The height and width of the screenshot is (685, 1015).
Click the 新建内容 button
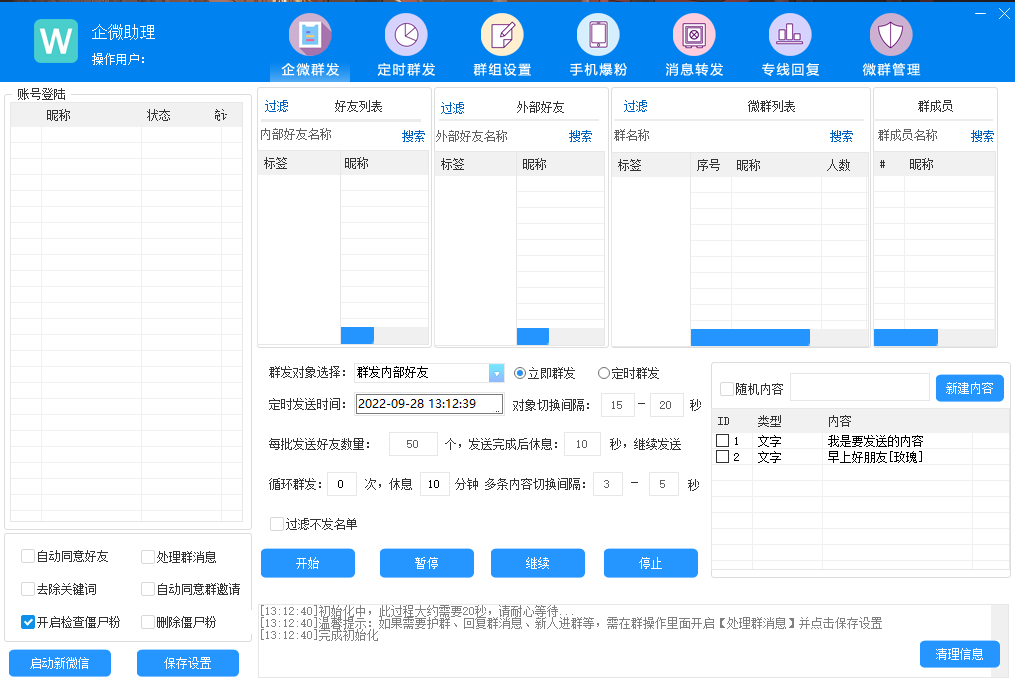[969, 388]
